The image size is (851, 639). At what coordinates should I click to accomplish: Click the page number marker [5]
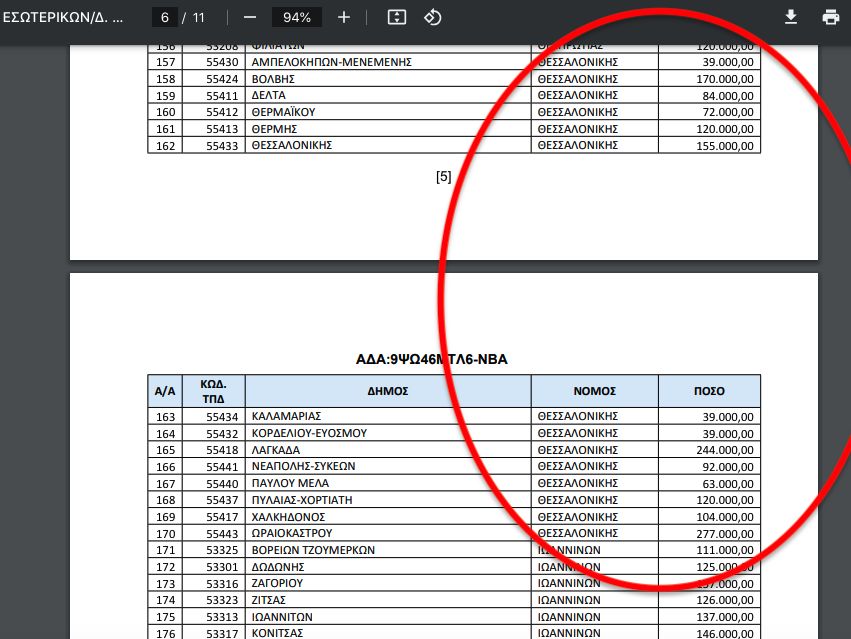(x=443, y=176)
